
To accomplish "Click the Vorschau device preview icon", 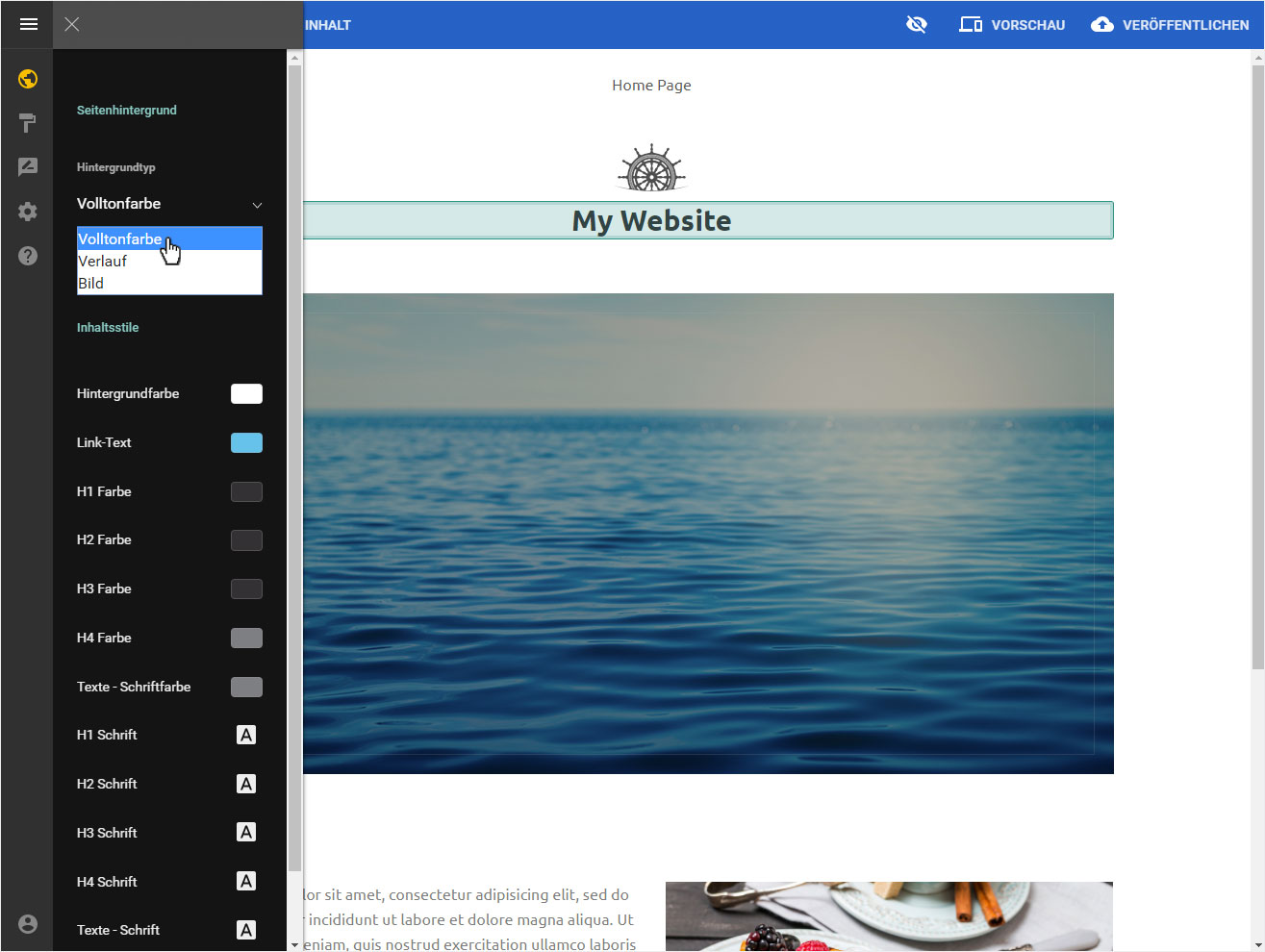I will (971, 24).
